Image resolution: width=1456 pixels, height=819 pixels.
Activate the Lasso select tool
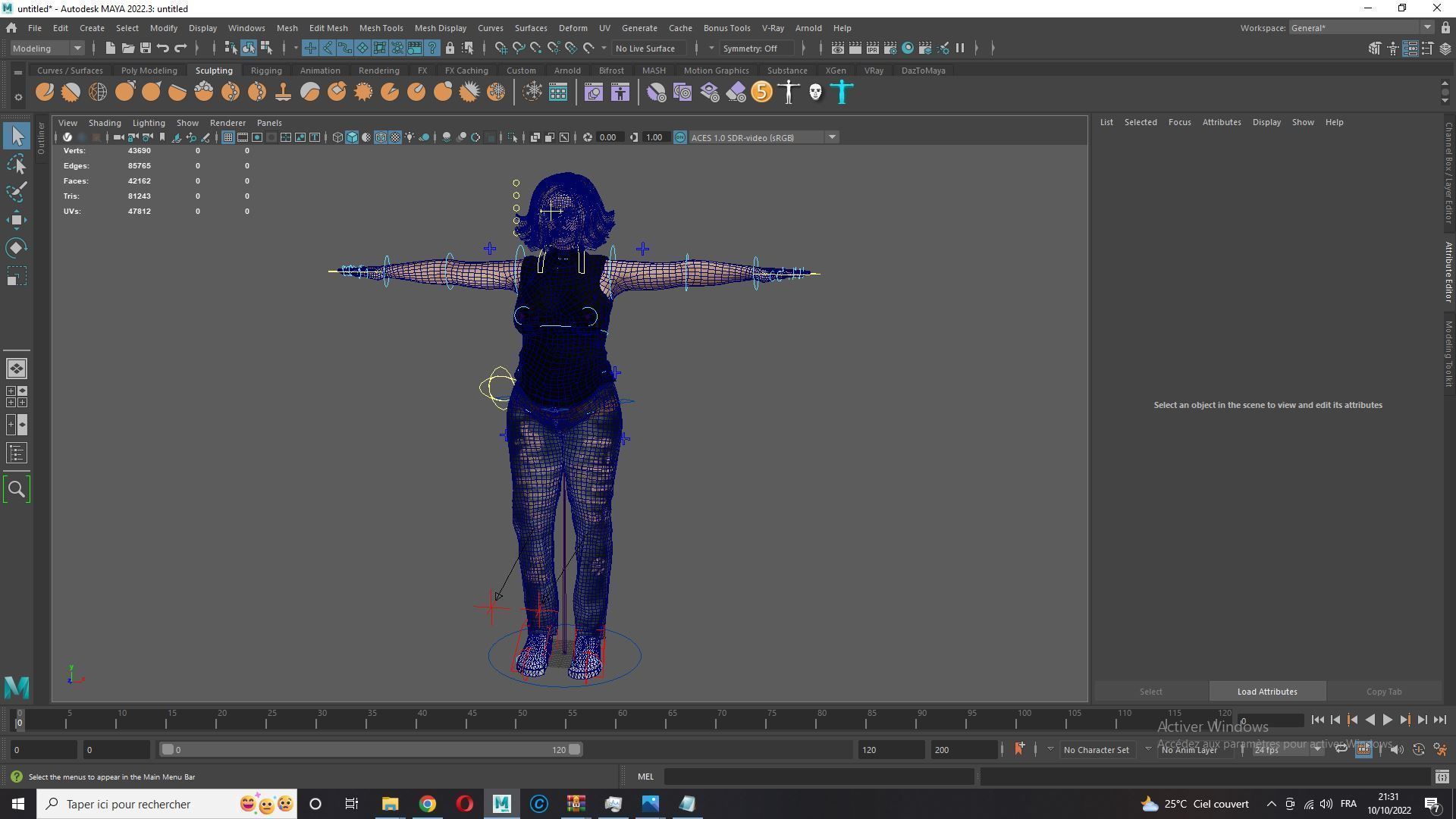click(17, 164)
